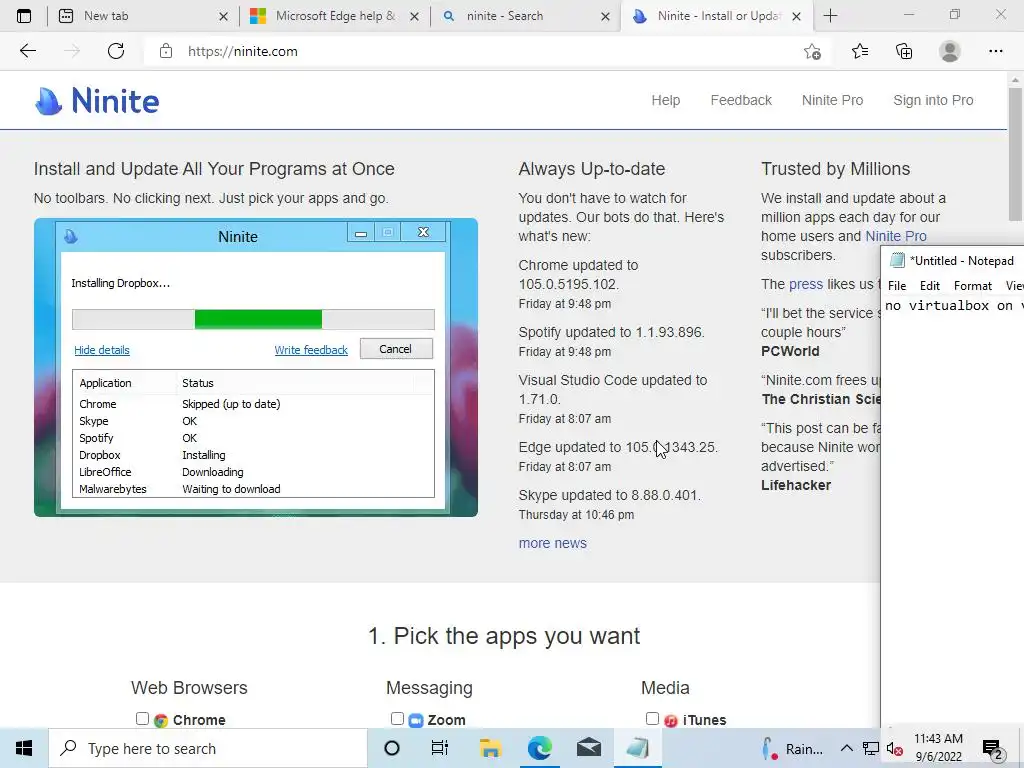Add this page to favorites
The height and width of the screenshot is (768, 1024).
[812, 51]
